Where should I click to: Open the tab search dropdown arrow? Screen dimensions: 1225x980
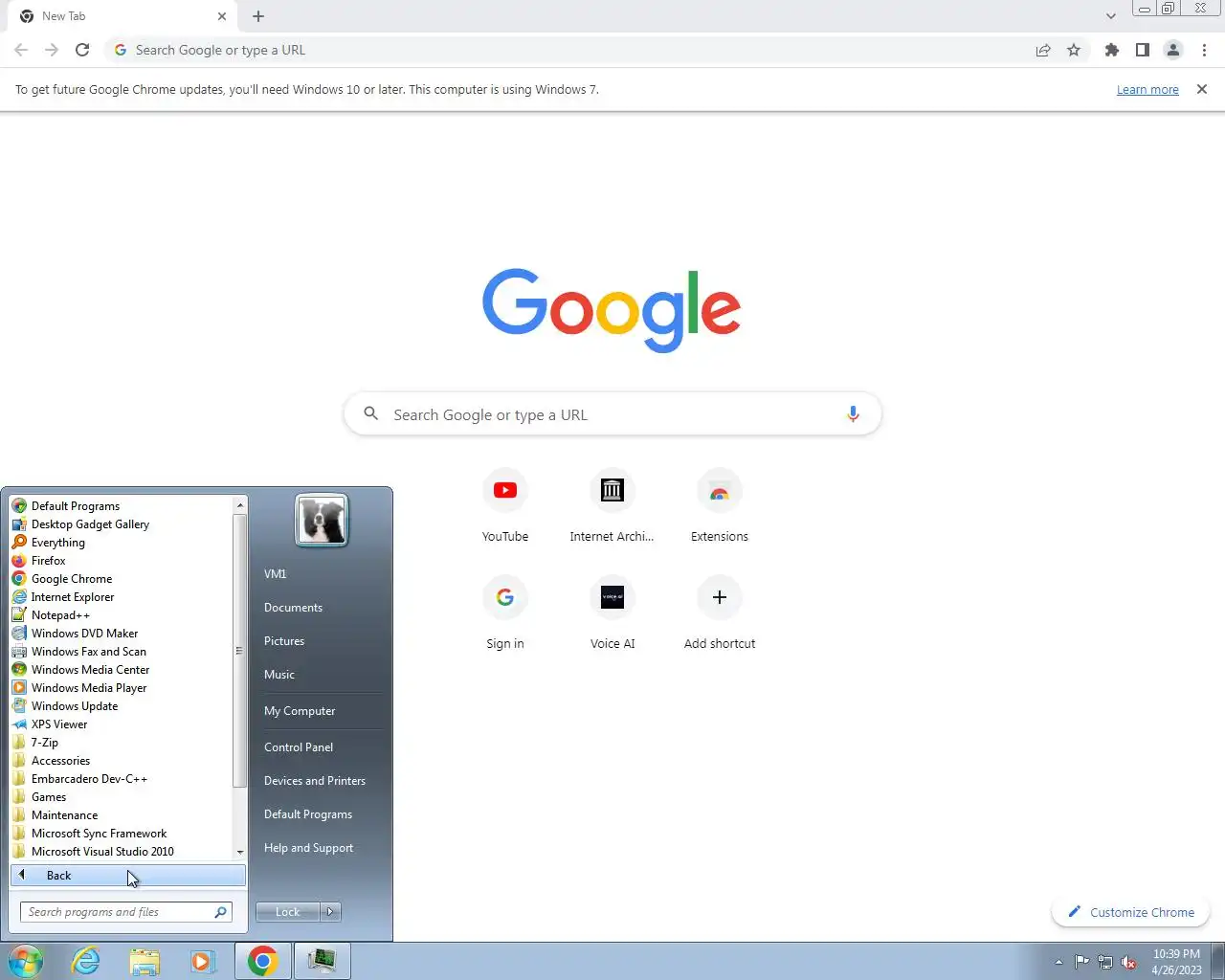click(1110, 16)
